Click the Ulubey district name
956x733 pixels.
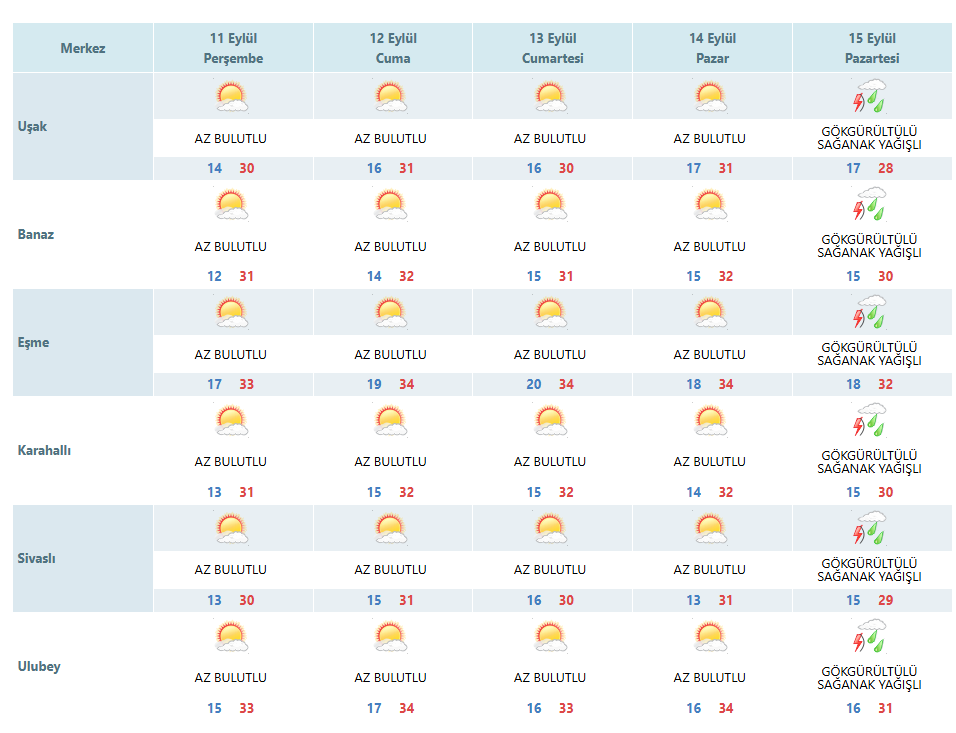tap(39, 667)
